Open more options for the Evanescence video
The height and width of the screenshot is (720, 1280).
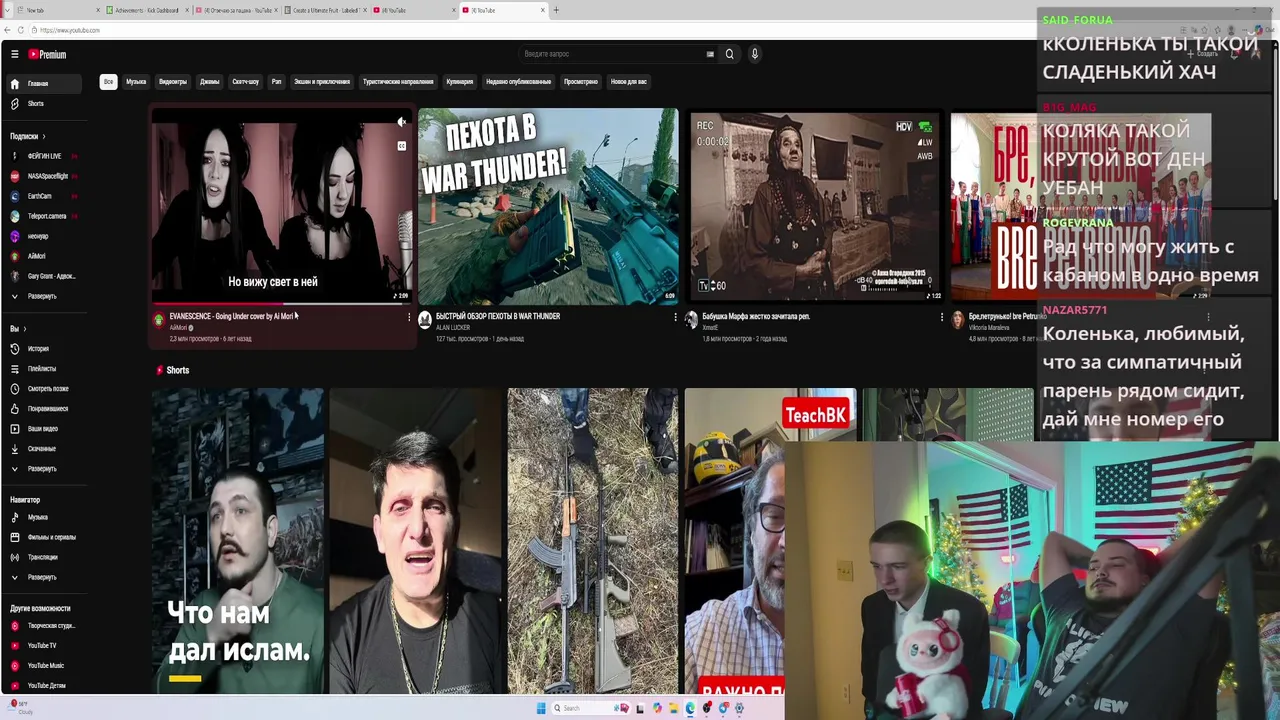click(x=409, y=317)
